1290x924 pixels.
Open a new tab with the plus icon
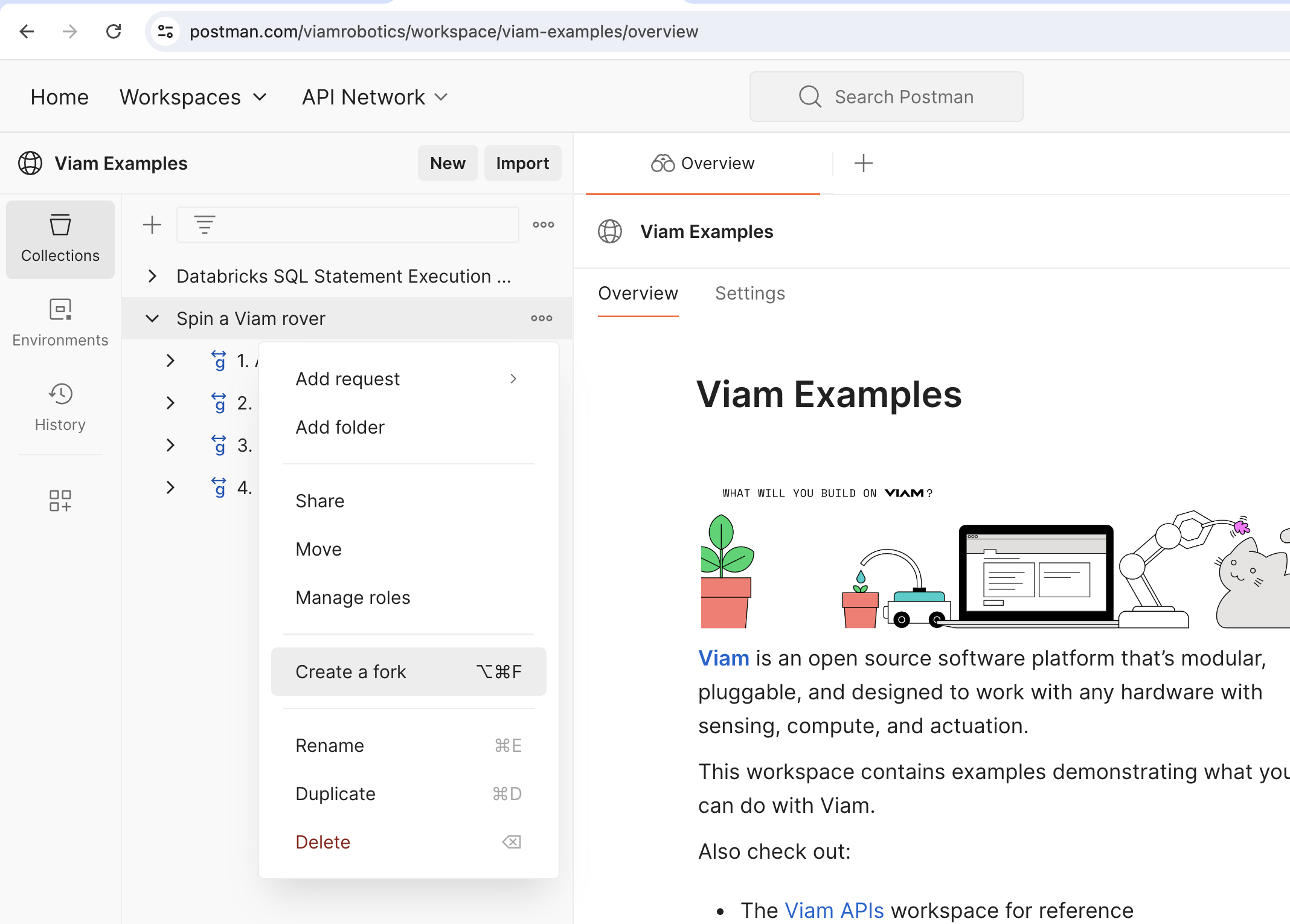[x=864, y=163]
